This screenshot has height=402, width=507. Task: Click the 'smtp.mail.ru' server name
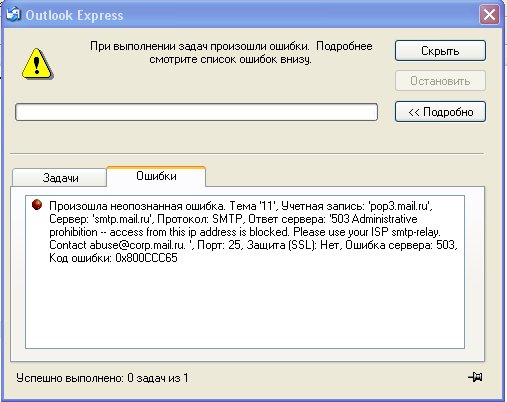pyautogui.click(x=122, y=219)
